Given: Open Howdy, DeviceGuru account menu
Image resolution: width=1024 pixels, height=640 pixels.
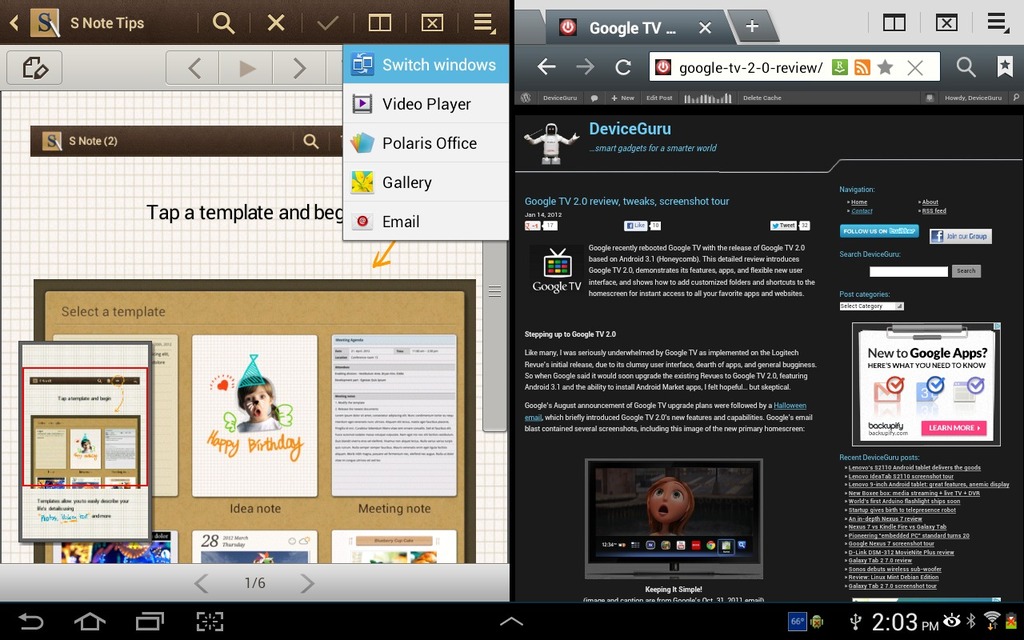Looking at the screenshot, I should [973, 98].
